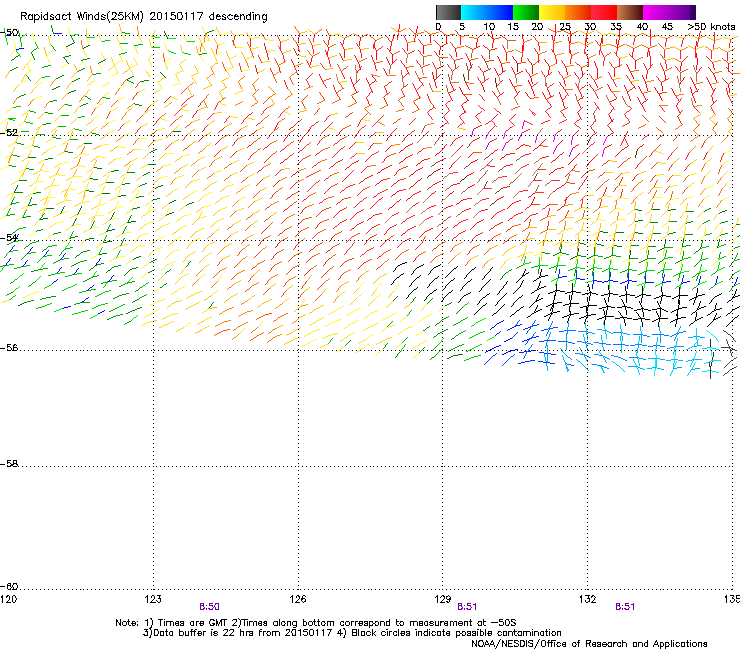Click the '-56' latitude axis label
The image size is (740, 650).
[9, 348]
